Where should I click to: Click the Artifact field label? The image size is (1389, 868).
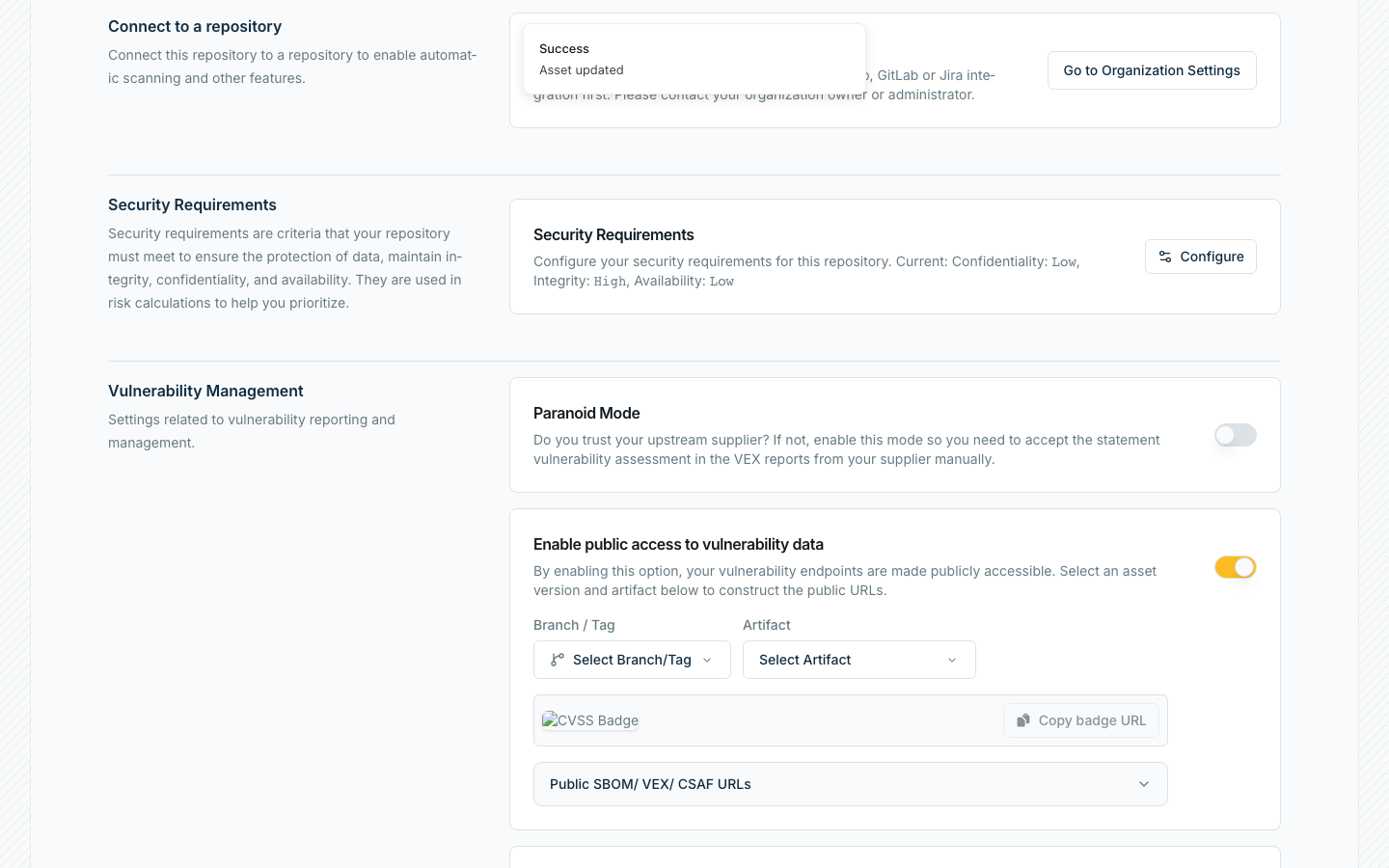tap(767, 625)
